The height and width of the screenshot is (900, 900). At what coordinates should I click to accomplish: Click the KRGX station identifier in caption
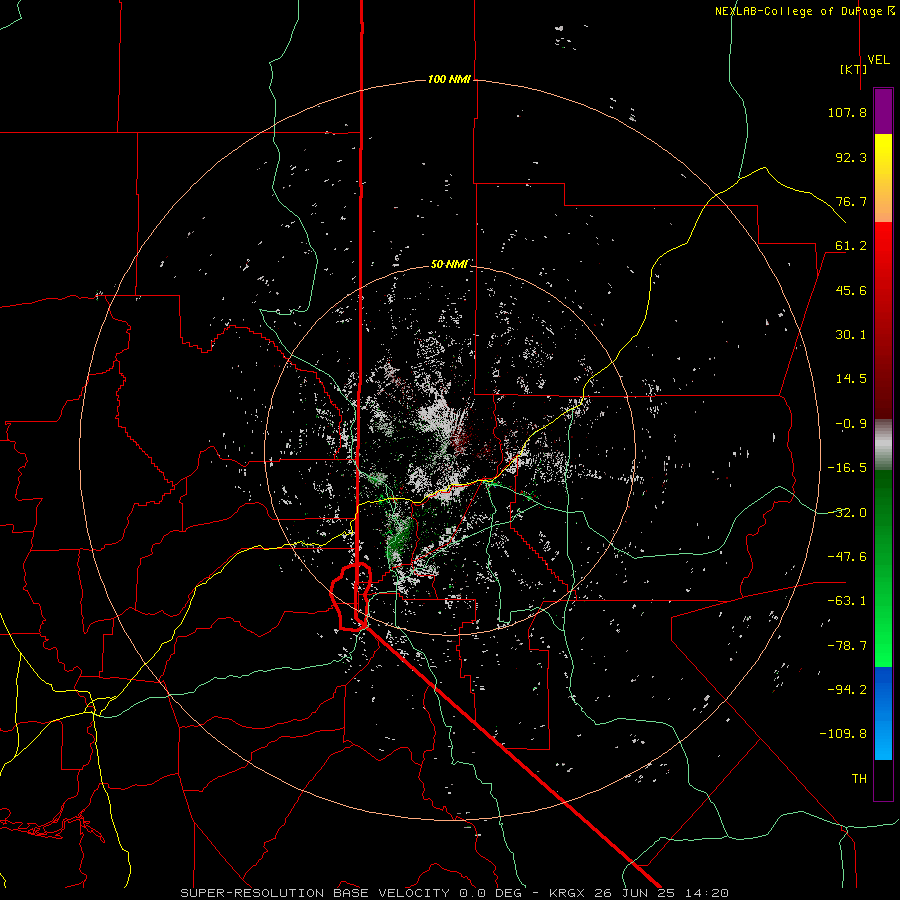(x=567, y=893)
